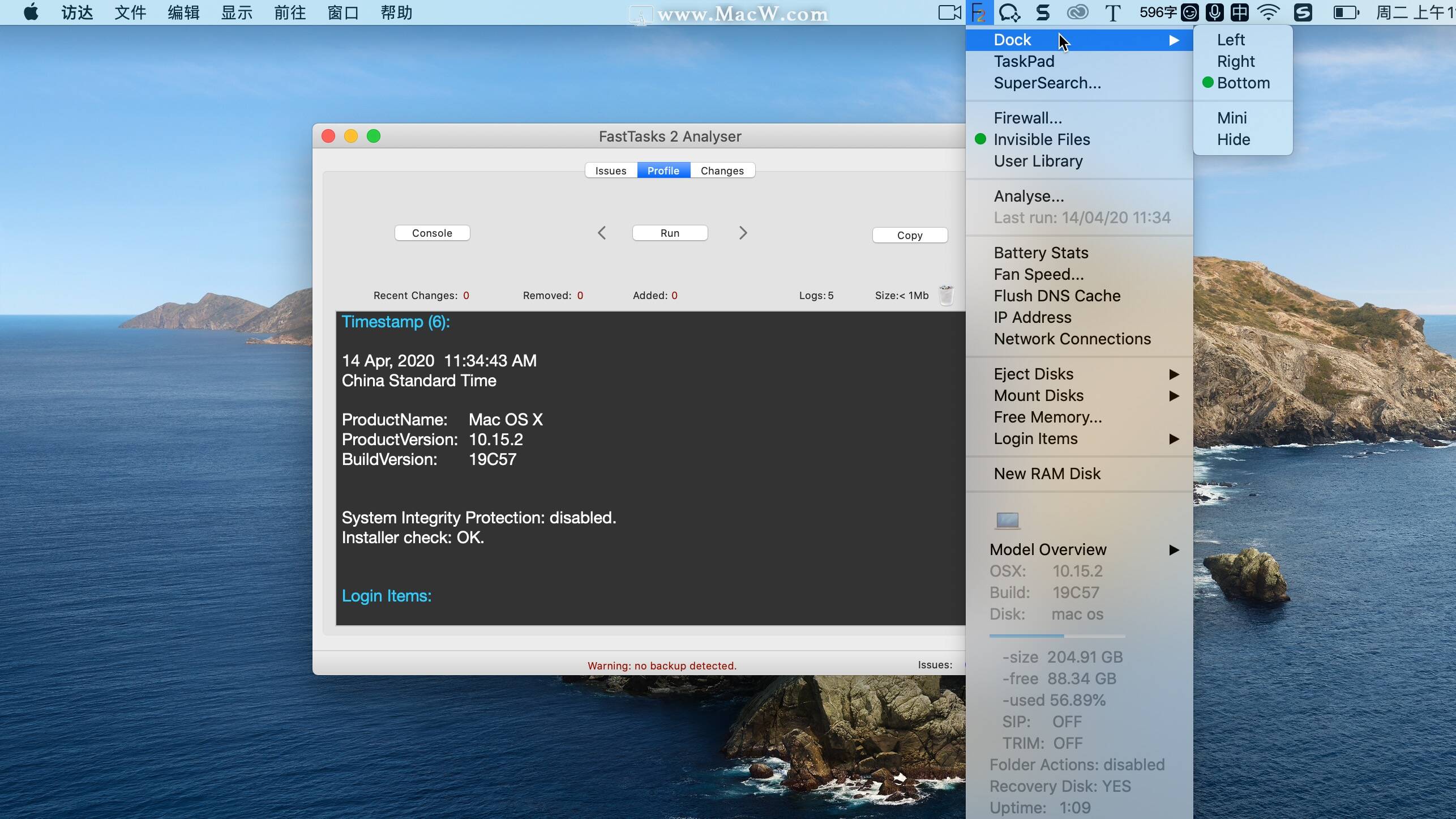Click the Copy button
The height and width of the screenshot is (819, 1456).
910,235
